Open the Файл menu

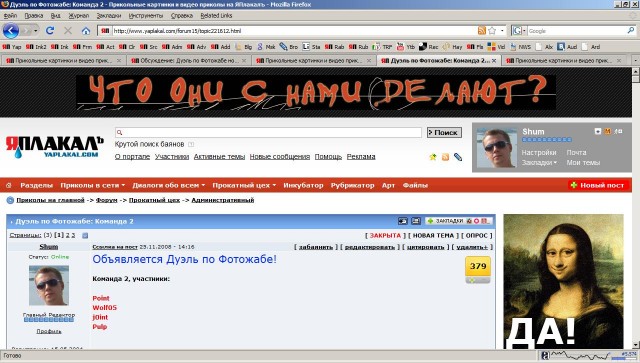(x=10, y=16)
